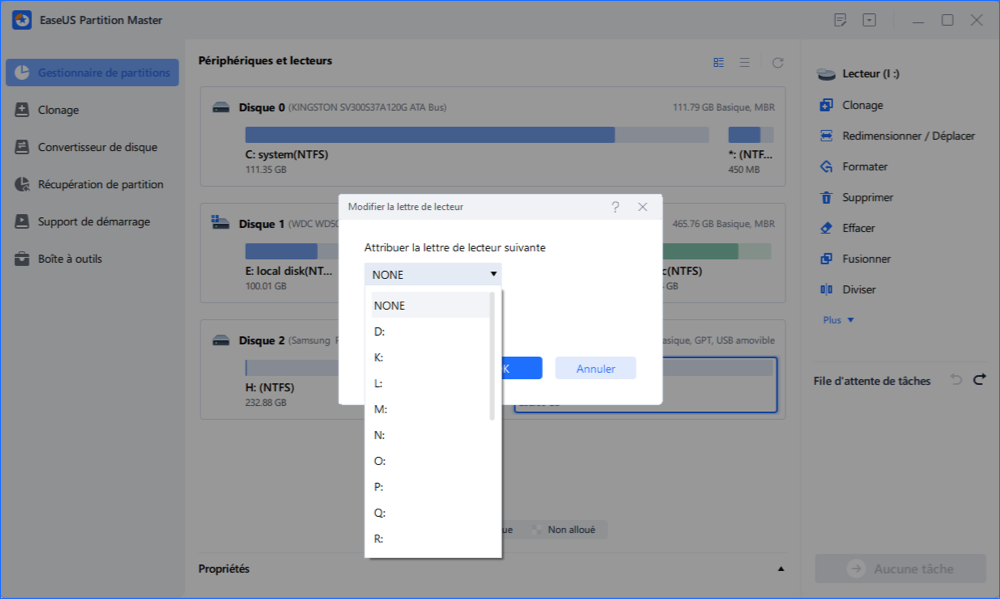Click the Clonage icon in left sidebar
Image resolution: width=1000 pixels, height=599 pixels.
tap(21, 110)
